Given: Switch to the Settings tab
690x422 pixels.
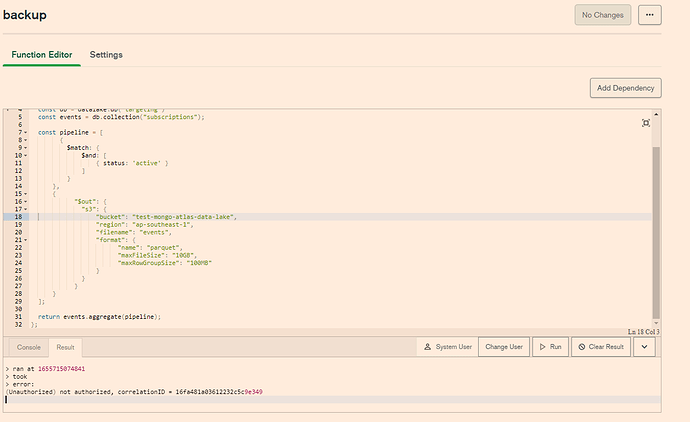Looking at the screenshot, I should pyautogui.click(x=106, y=54).
